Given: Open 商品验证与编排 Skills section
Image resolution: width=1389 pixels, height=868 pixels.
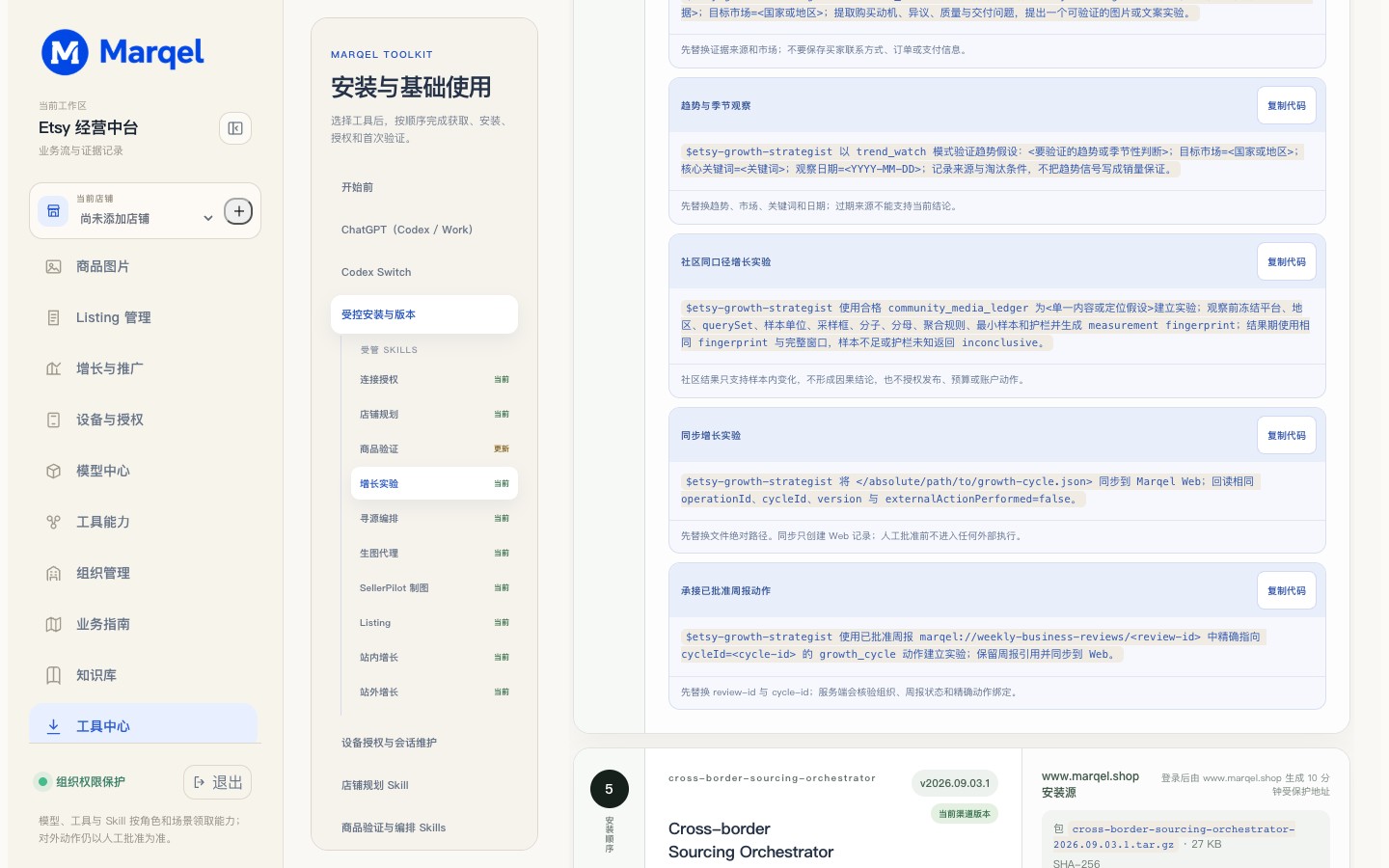Looking at the screenshot, I should pos(424,827).
